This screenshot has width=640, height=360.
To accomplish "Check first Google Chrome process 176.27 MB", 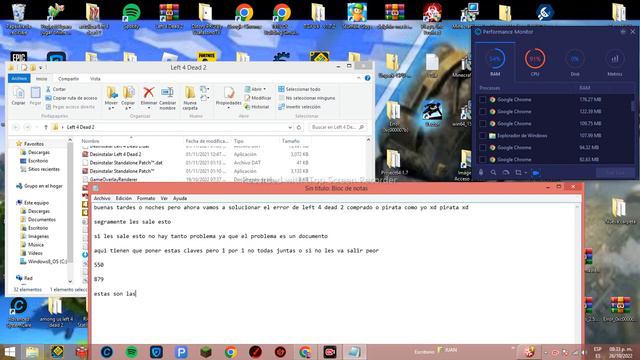I will [x=482, y=100].
